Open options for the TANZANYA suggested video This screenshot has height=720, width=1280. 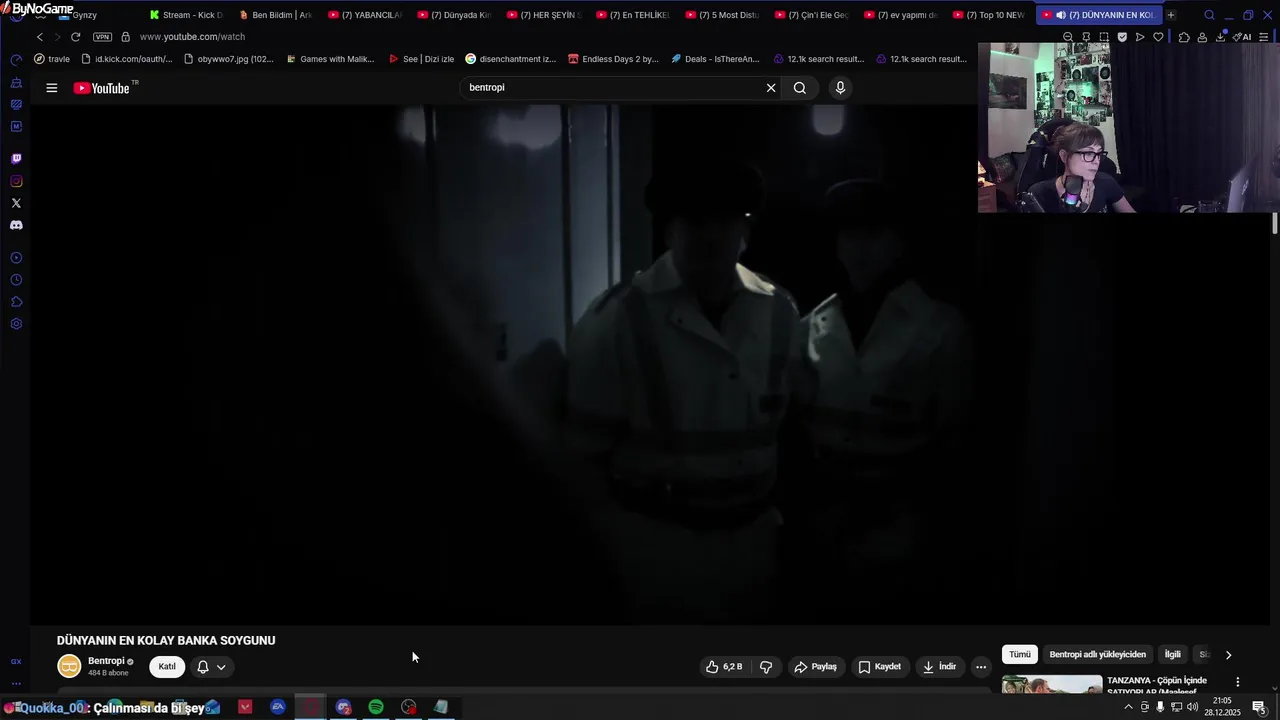click(1238, 682)
